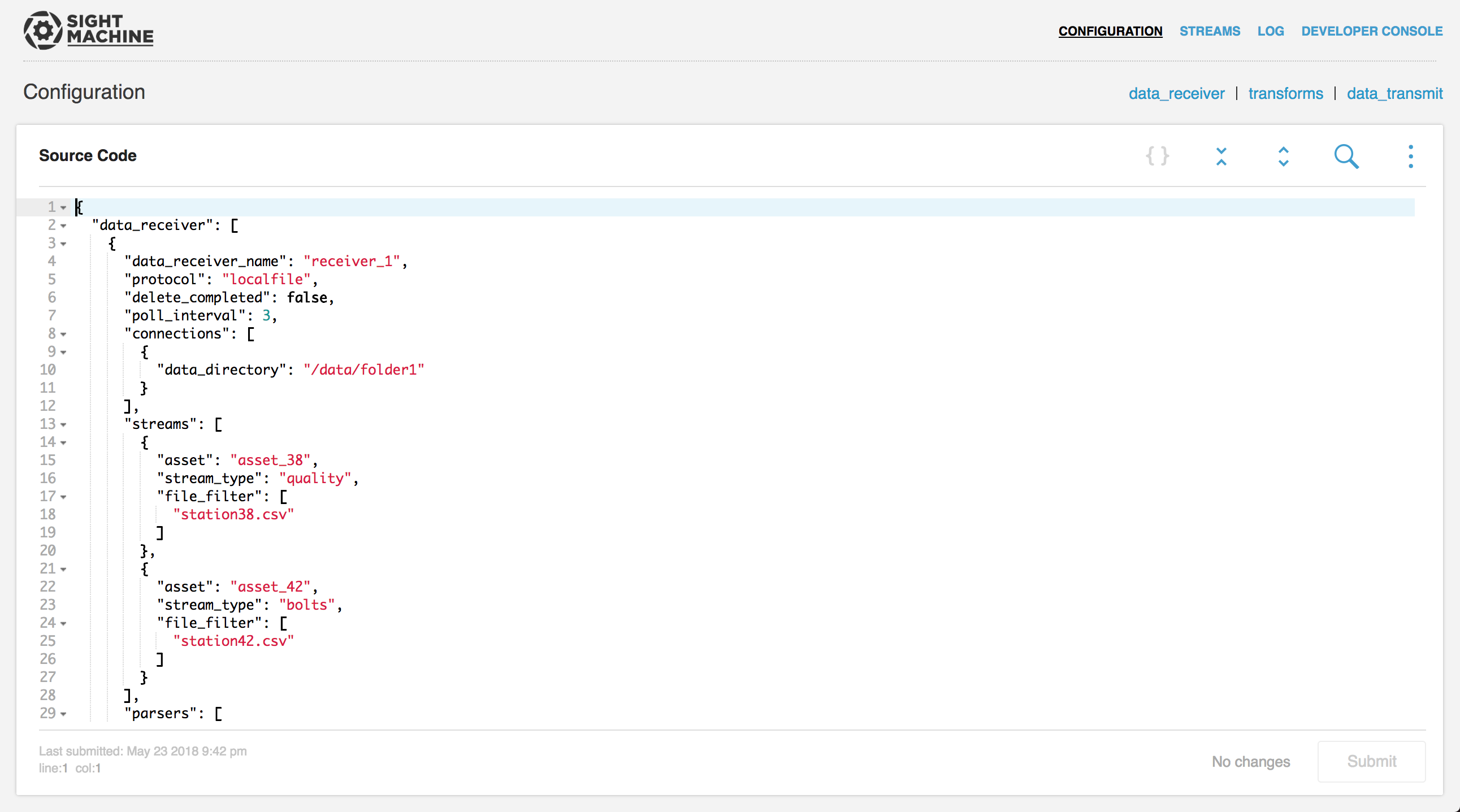Open the data_transmit configuration link

point(1395,93)
